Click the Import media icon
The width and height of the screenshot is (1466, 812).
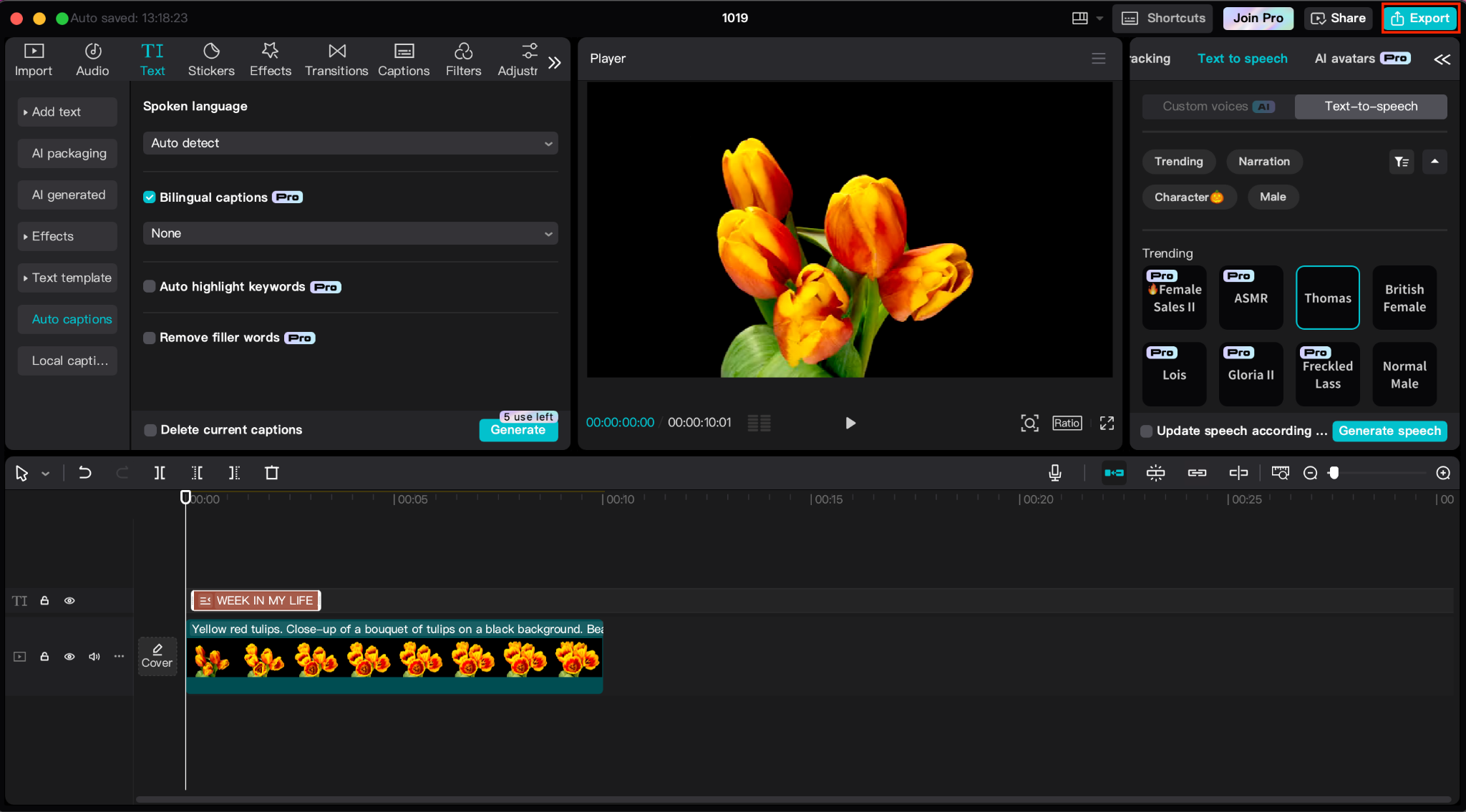33,59
